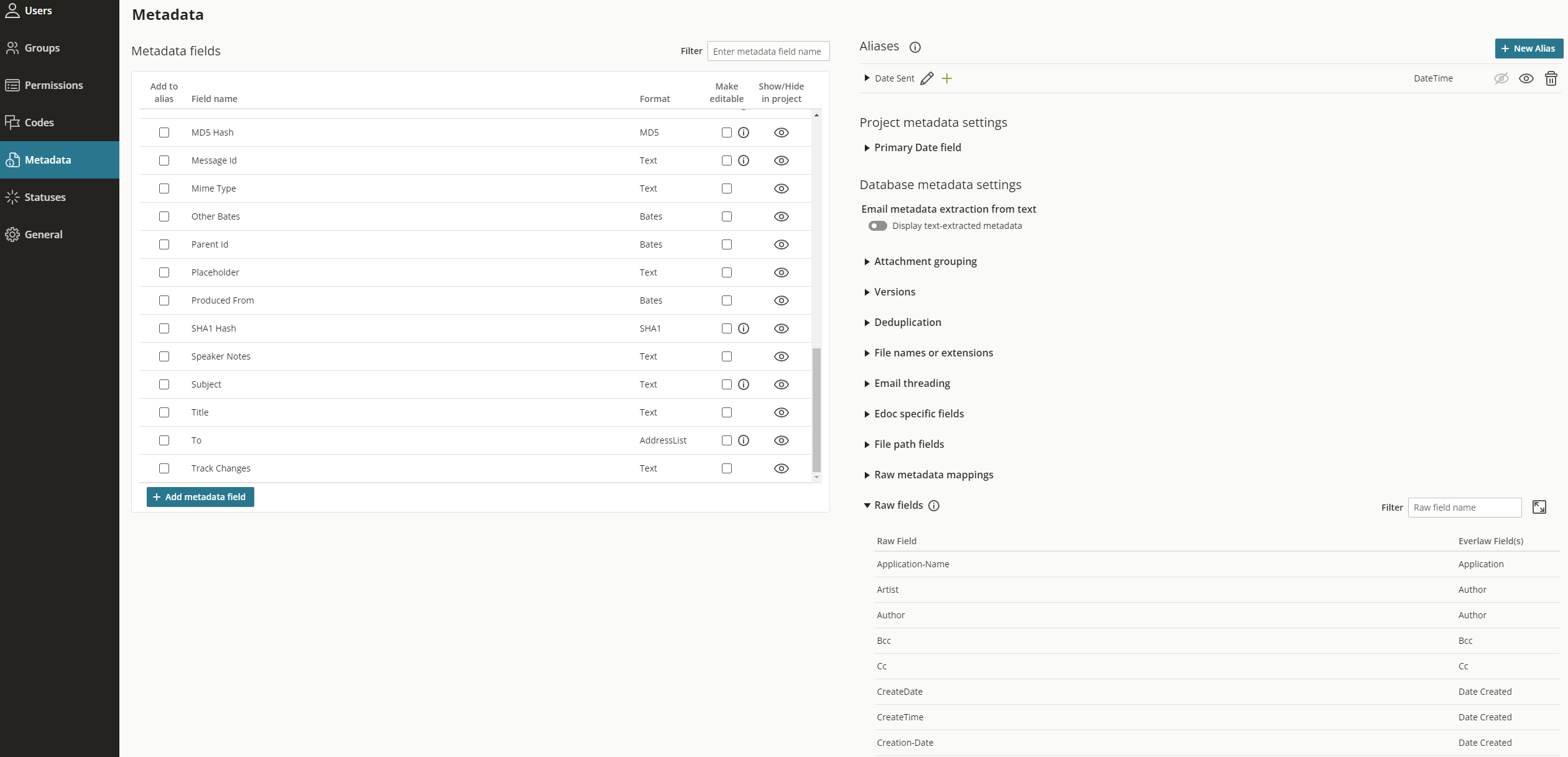Screen dimensions: 1568x757
Task: Collapse the Raw fields section
Action: point(867,505)
